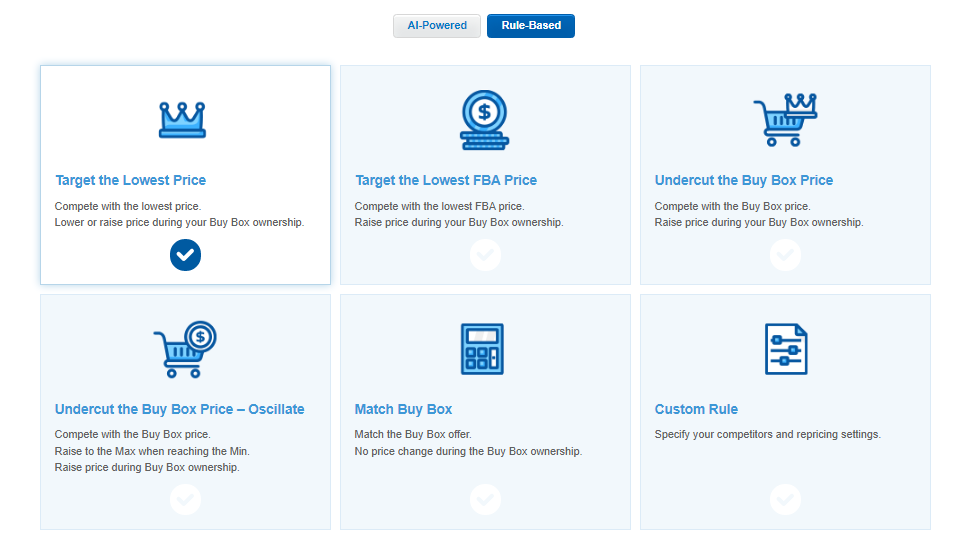This screenshot has width=970, height=537.
Task: Click the Custom Rule document sliders icon
Action: (x=786, y=349)
